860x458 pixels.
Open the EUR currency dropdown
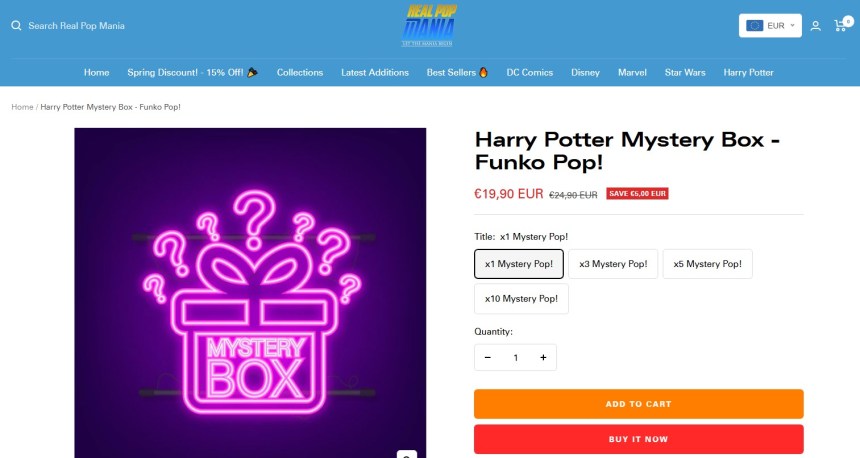pyautogui.click(x=770, y=26)
